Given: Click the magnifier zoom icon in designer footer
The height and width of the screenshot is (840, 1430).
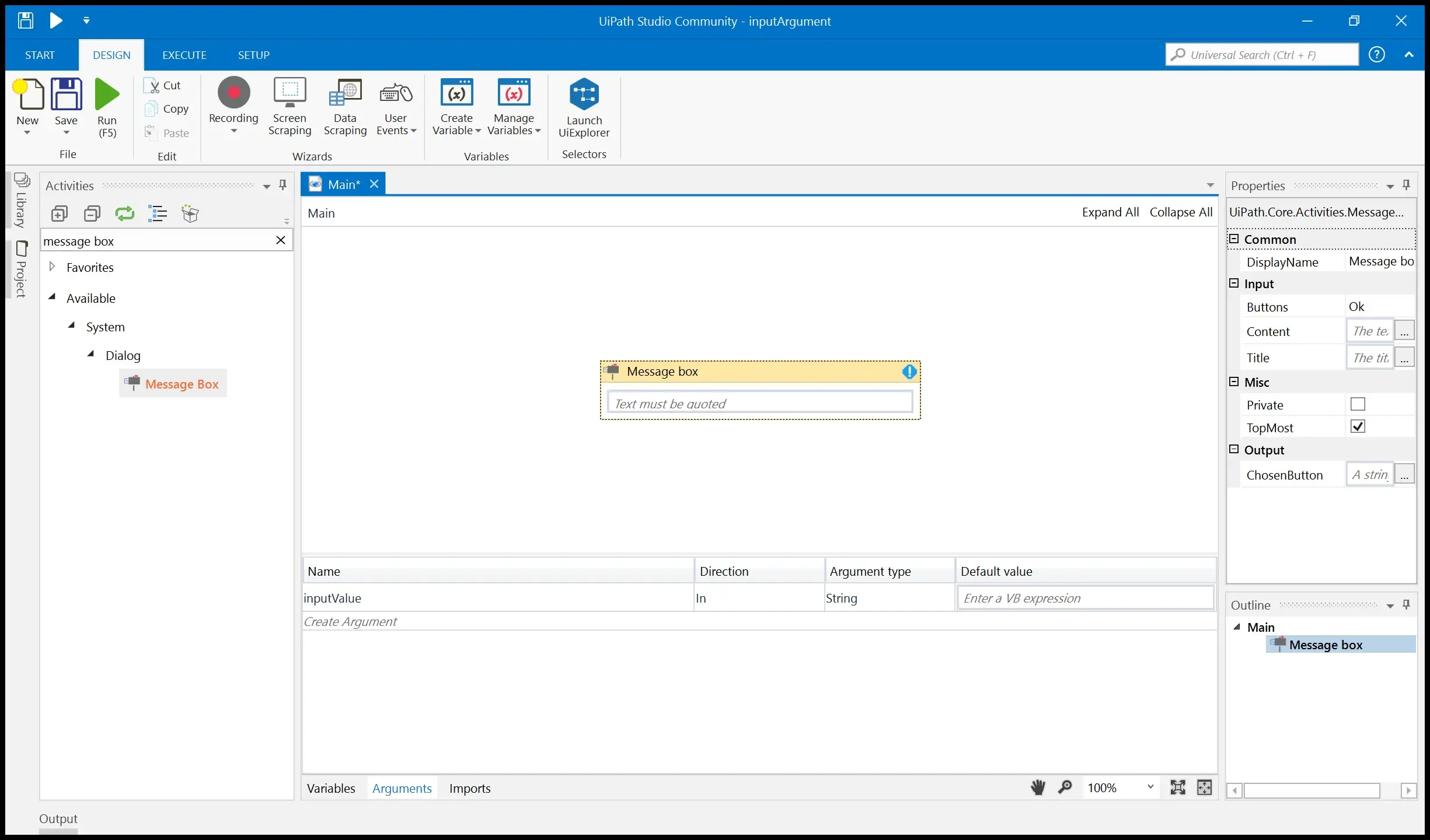Looking at the screenshot, I should click(1065, 787).
